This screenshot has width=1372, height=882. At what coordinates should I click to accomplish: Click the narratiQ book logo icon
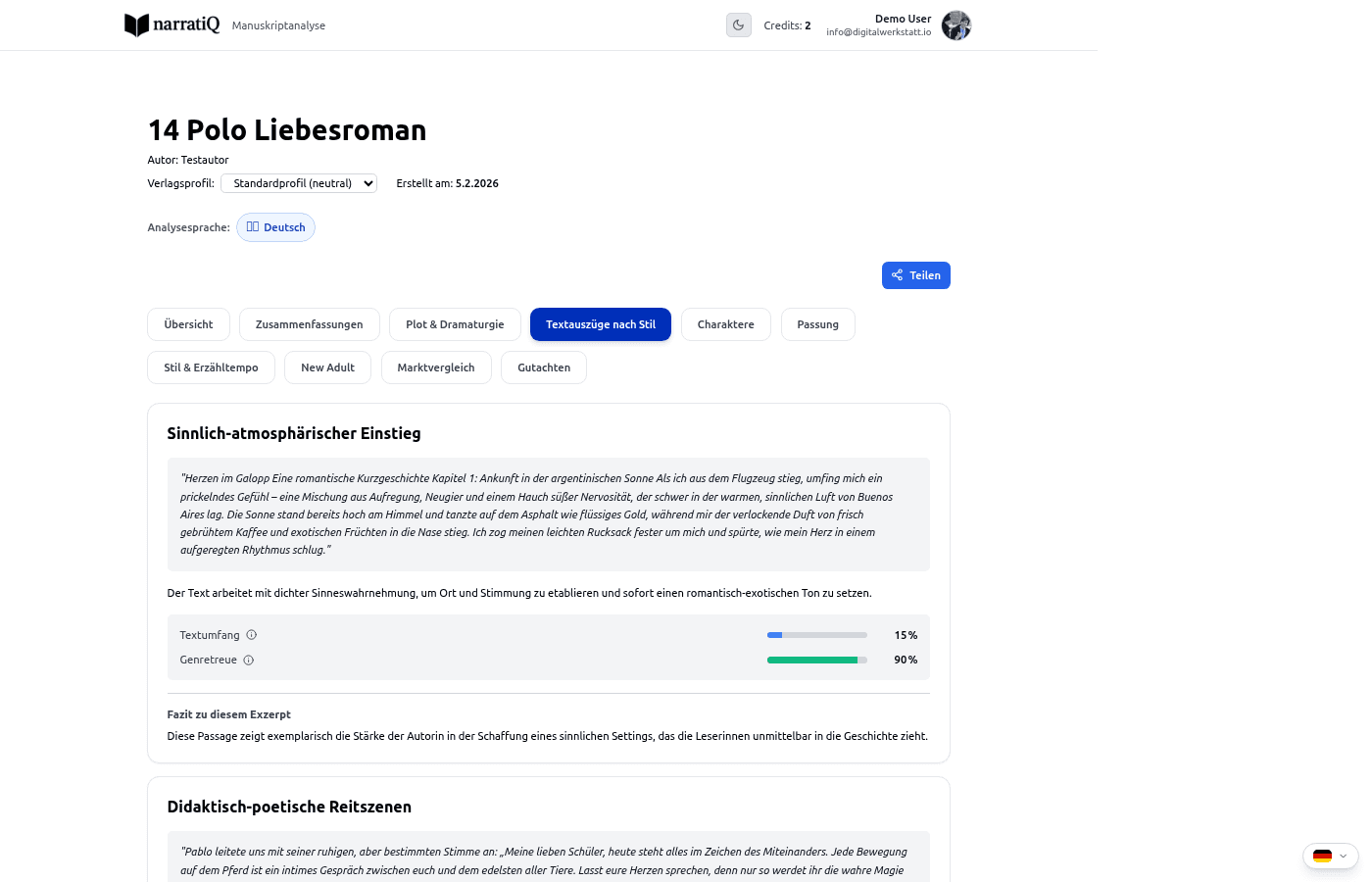coord(136,25)
